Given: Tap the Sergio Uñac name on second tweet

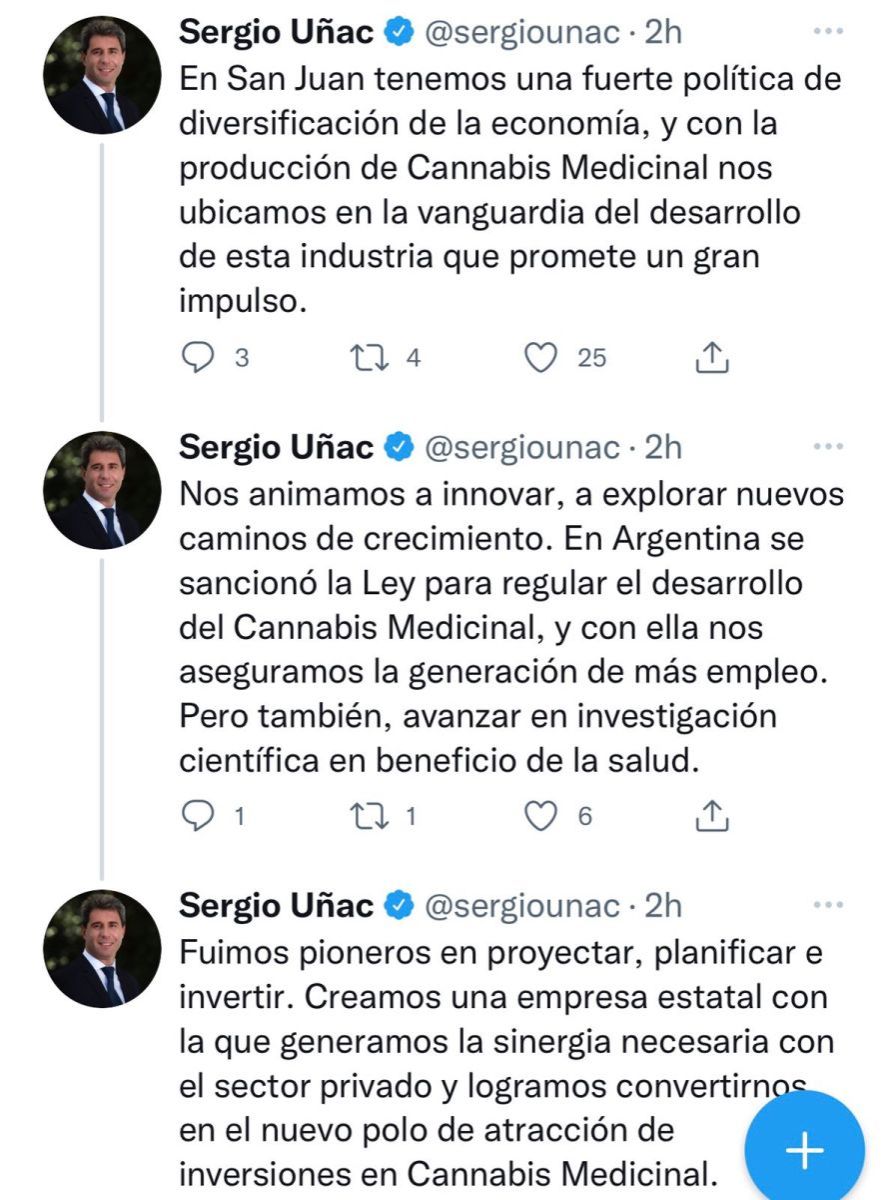Looking at the screenshot, I should [276, 447].
